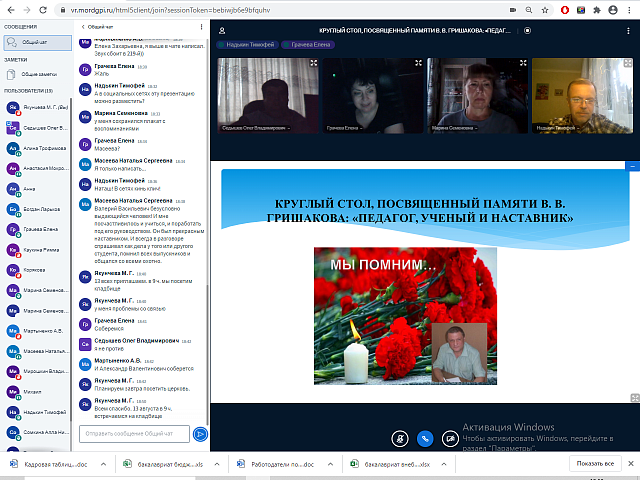Image resolution: width=640 pixels, height=480 pixels.
Task: Open menu for Работодатели по...doc download
Action: [x=330, y=464]
